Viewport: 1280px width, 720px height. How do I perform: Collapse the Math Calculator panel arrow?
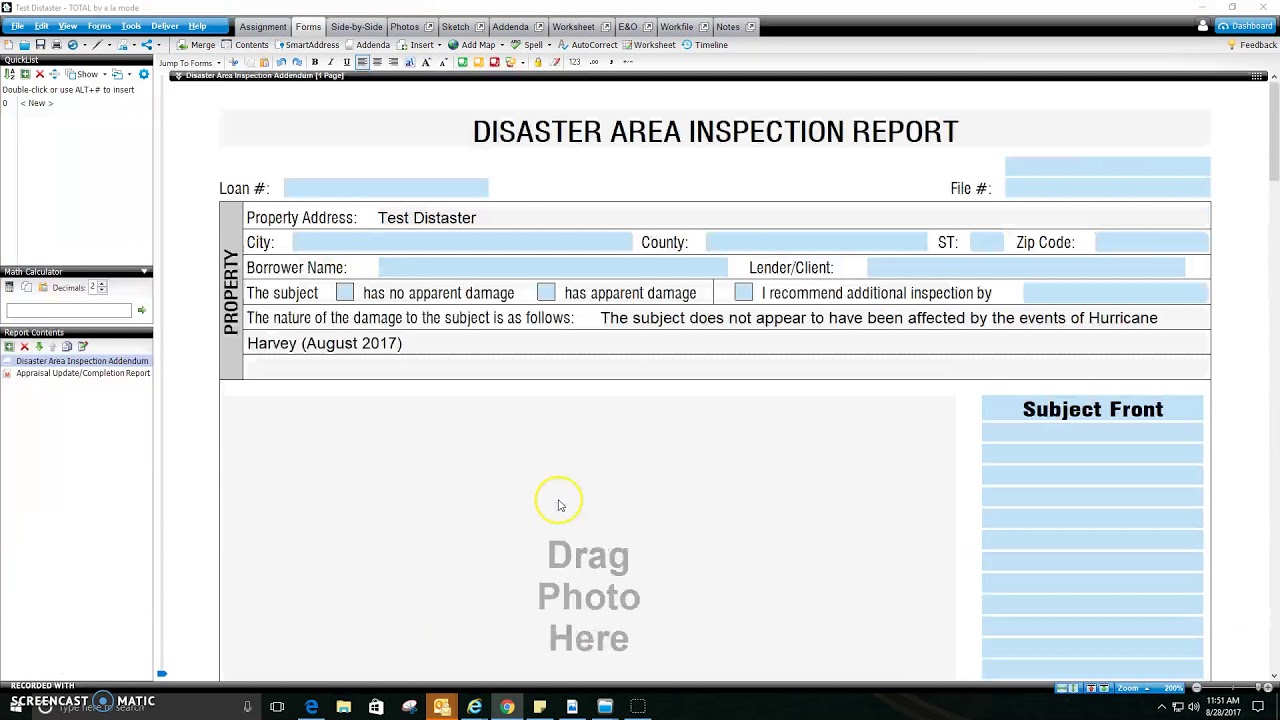tap(144, 271)
